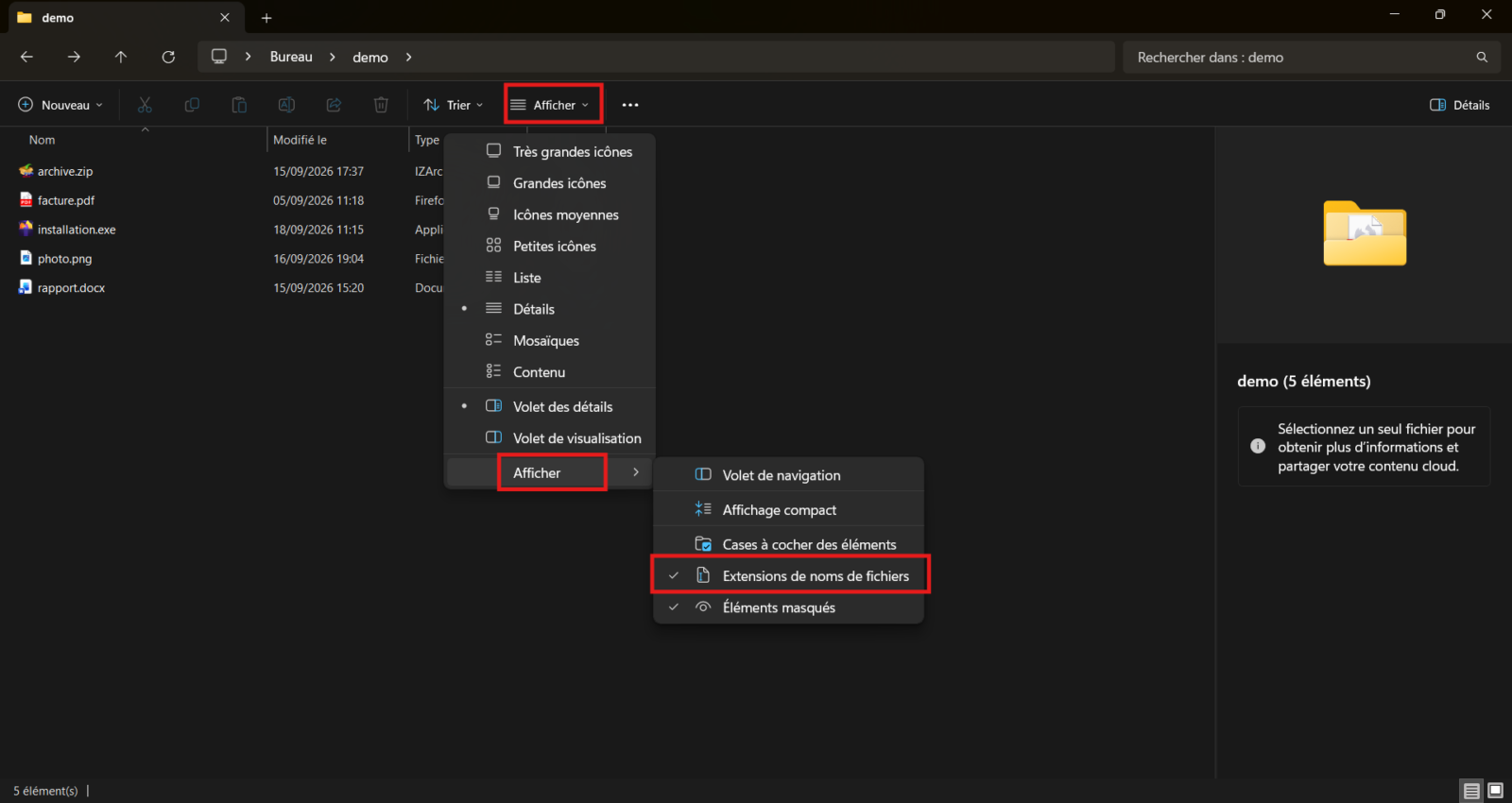
Task: Toggle Éléments masqués visibility
Action: pos(789,607)
